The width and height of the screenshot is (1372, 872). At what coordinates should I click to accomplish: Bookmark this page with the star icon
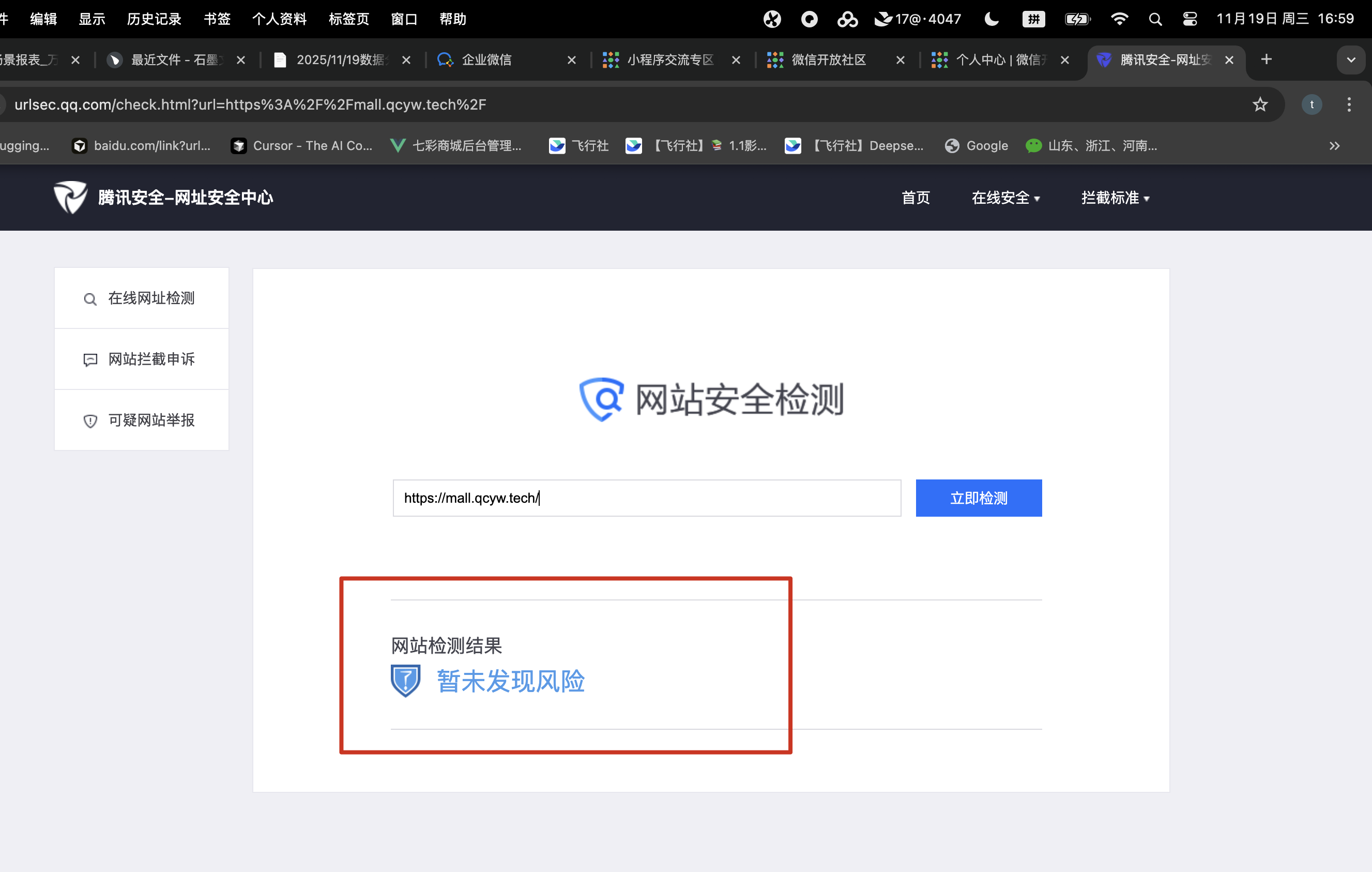pyautogui.click(x=1260, y=104)
